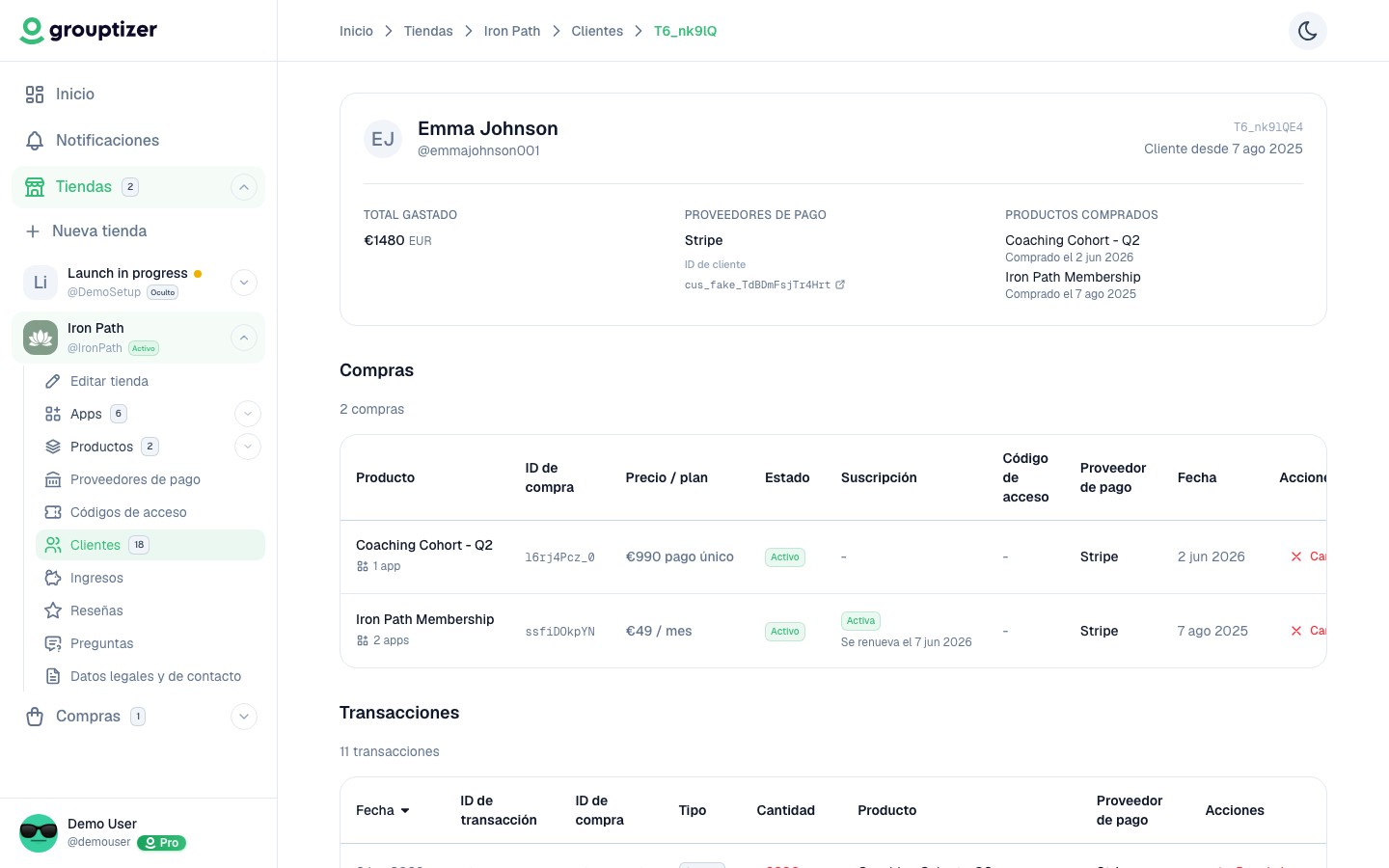Click the €990 pago único price

pos(679,556)
